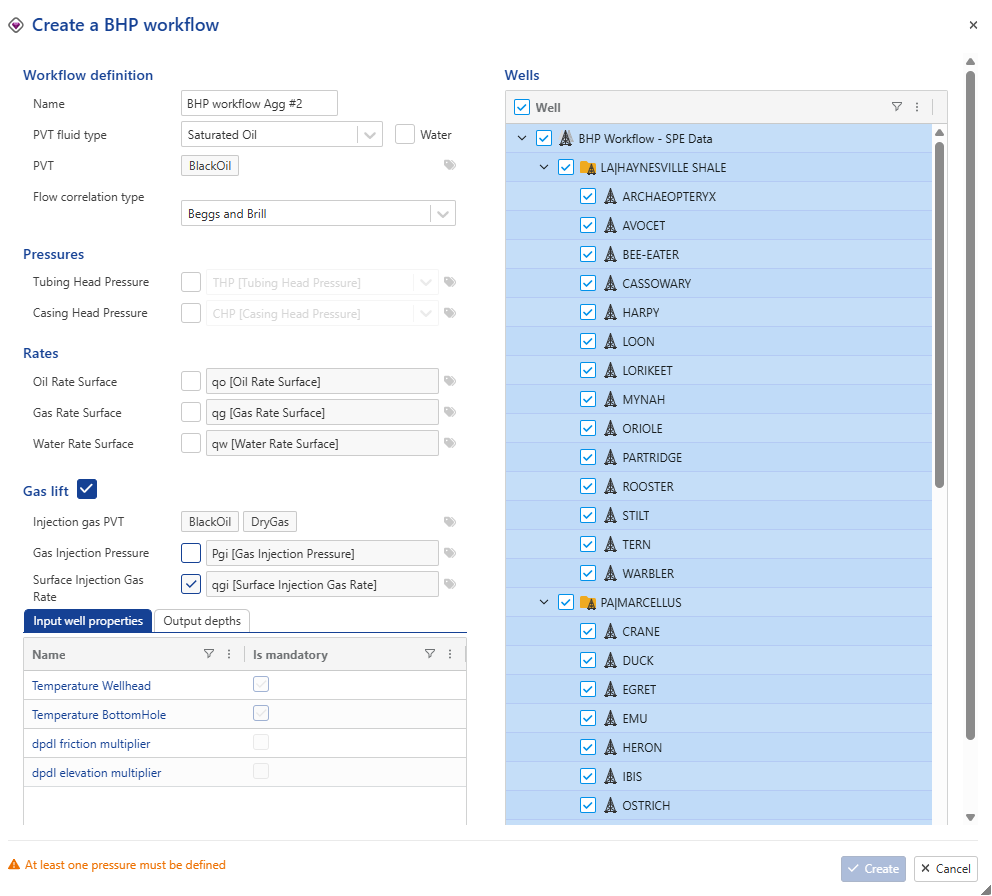Click the workflow Name input field
Image resolution: width=992 pixels, height=896 pixels.
click(x=260, y=103)
